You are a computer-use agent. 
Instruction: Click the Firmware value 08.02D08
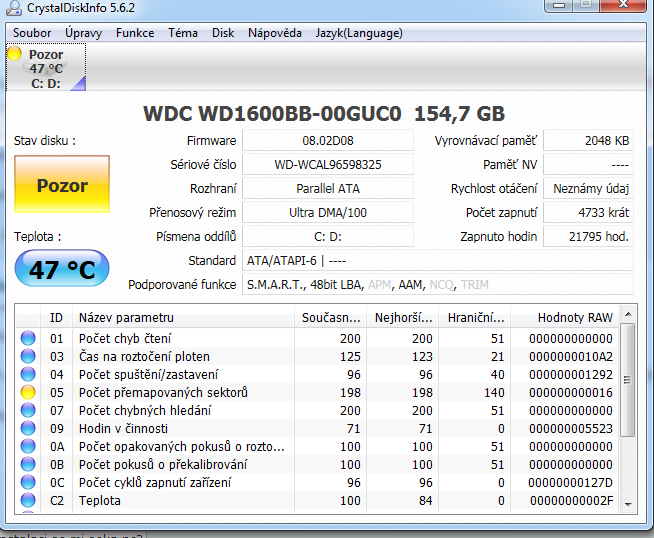pos(328,141)
